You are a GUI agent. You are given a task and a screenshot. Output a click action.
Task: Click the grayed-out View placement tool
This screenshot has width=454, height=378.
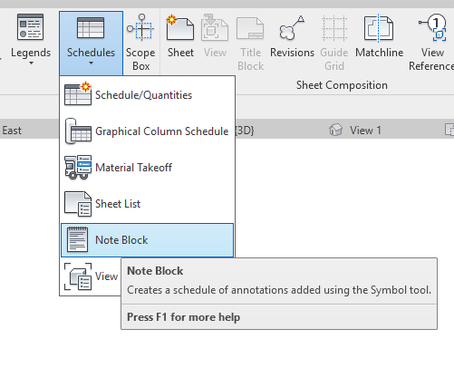[215, 36]
